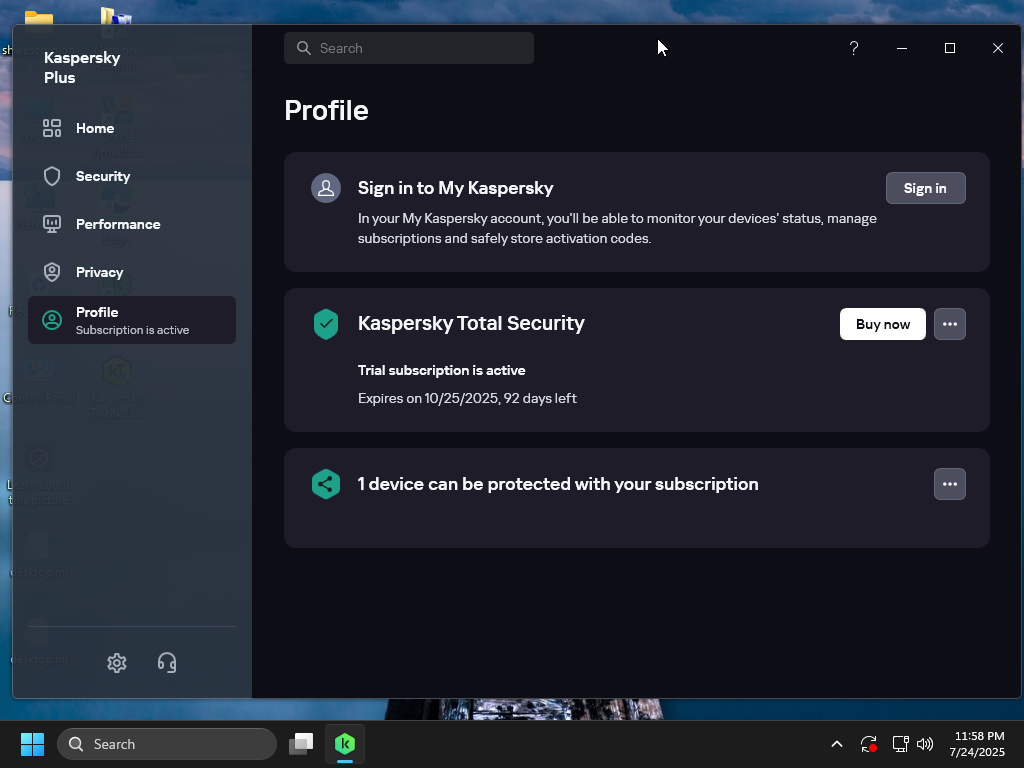Click the Privacy shield icon
The width and height of the screenshot is (1024, 768).
[x=52, y=272]
